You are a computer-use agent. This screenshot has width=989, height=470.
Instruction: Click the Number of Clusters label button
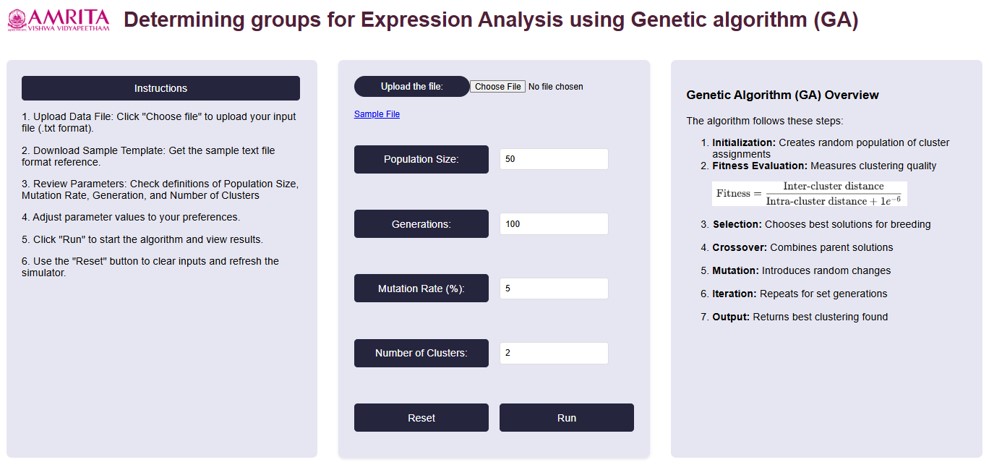pyautogui.click(x=421, y=353)
